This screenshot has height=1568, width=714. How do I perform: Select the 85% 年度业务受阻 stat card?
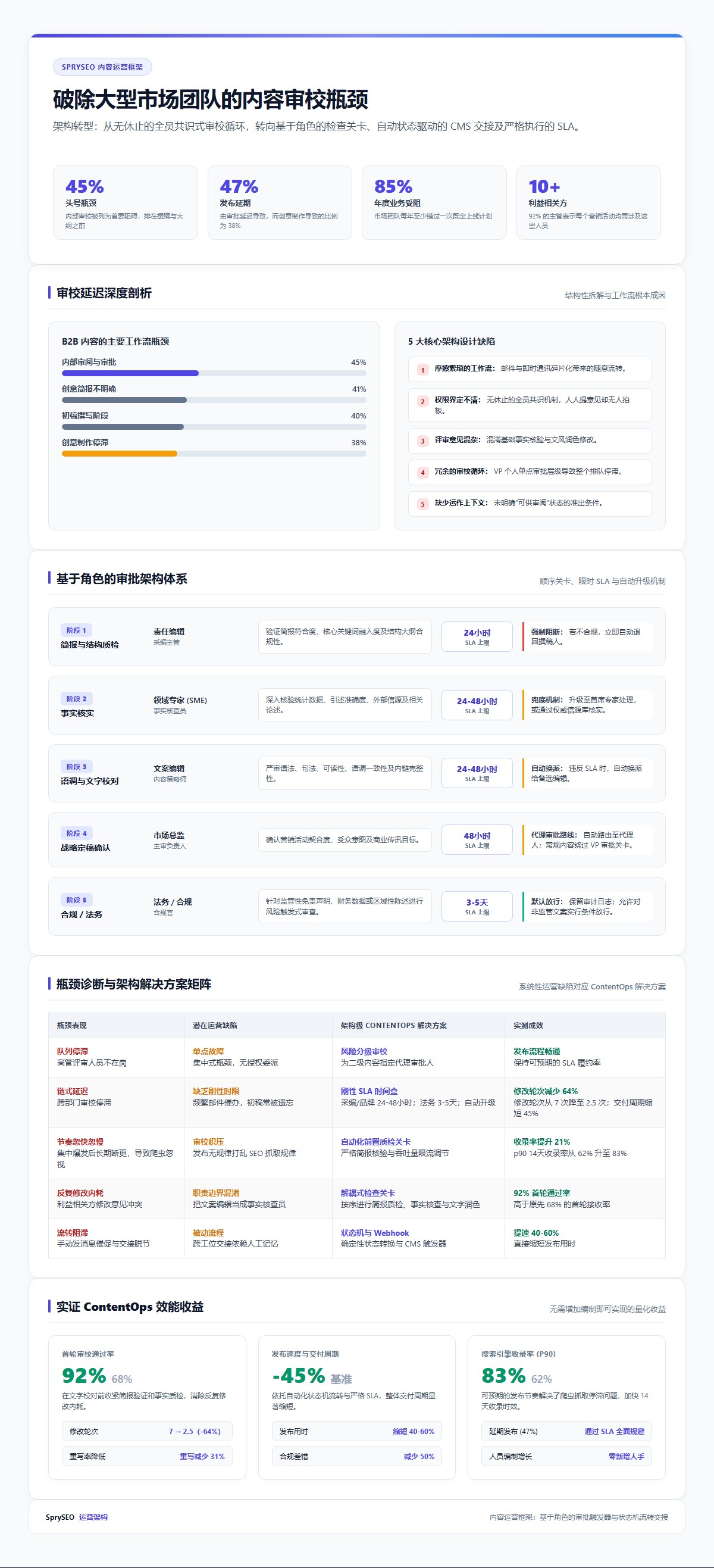coord(434,202)
